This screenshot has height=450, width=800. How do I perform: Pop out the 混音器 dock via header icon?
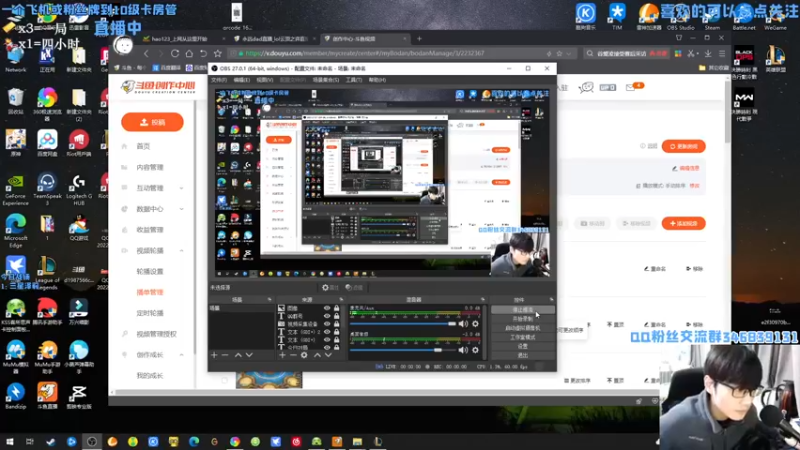coord(483,299)
